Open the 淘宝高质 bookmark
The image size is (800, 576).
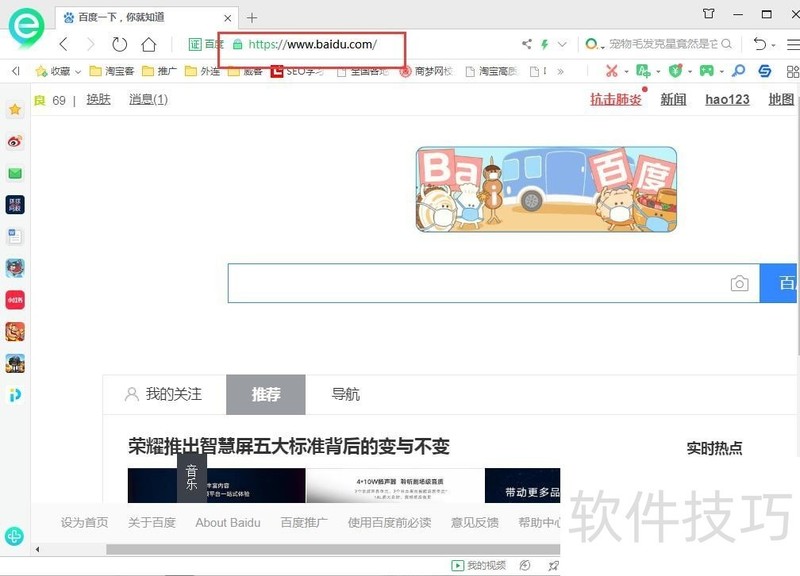pos(492,71)
